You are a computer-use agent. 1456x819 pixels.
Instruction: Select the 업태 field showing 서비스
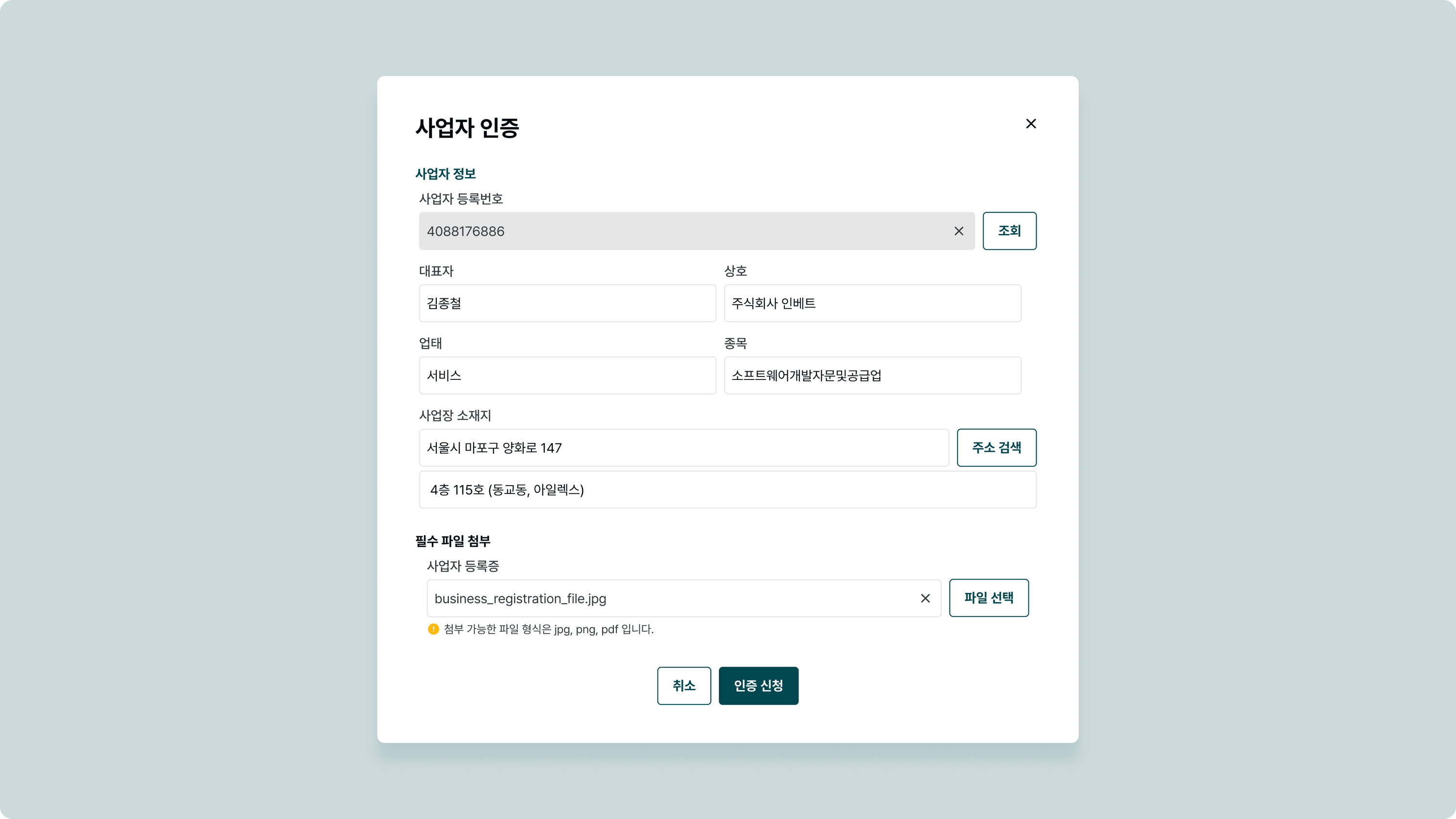pos(567,376)
